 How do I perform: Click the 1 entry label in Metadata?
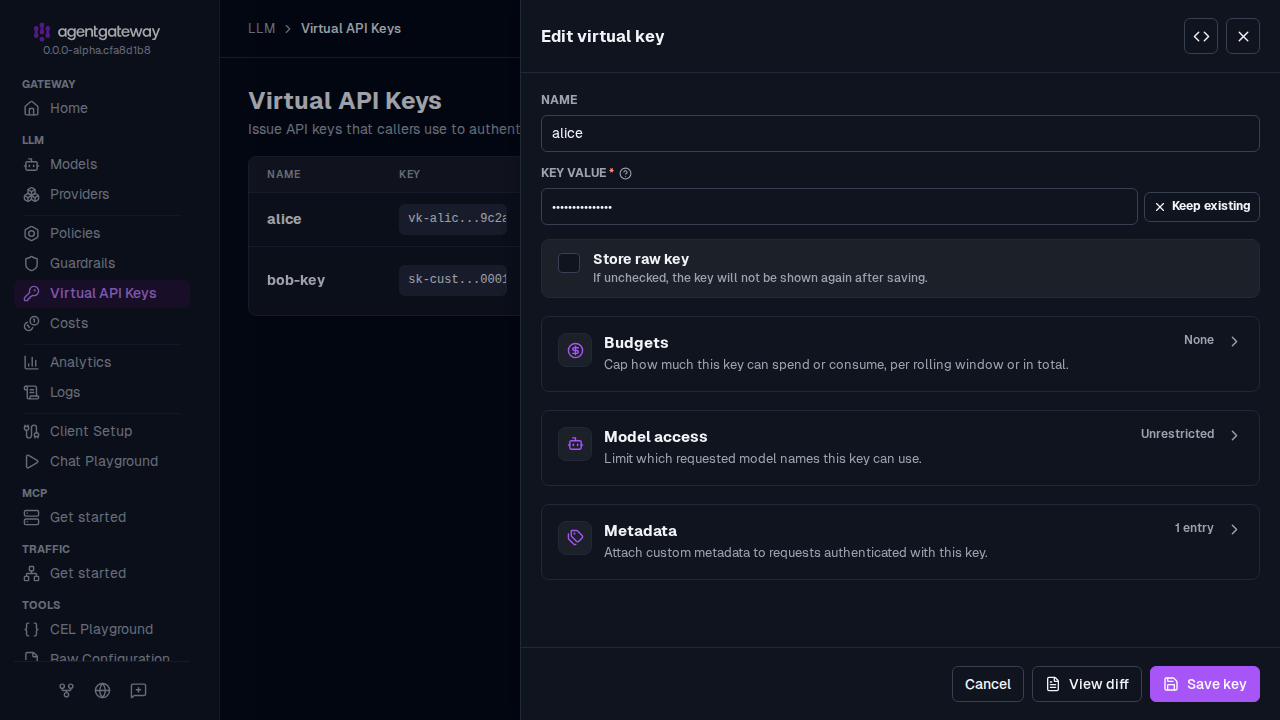click(x=1194, y=528)
